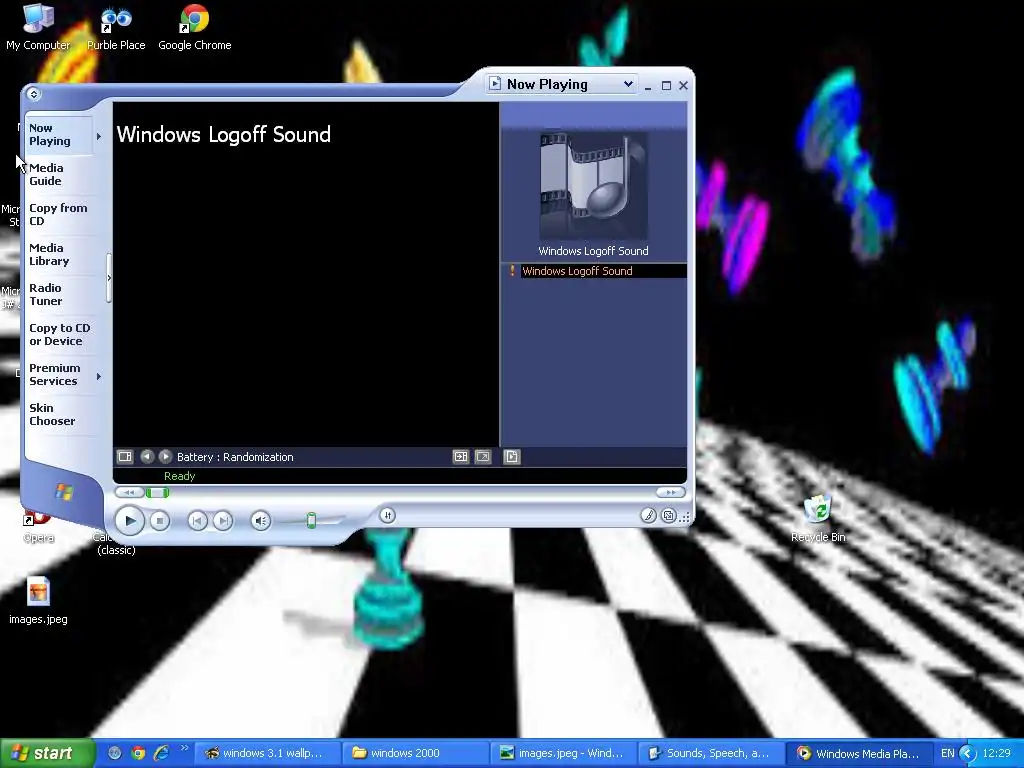Toggle the playlist pane icon
Viewport: 1024px width, 768px height.
coord(511,456)
